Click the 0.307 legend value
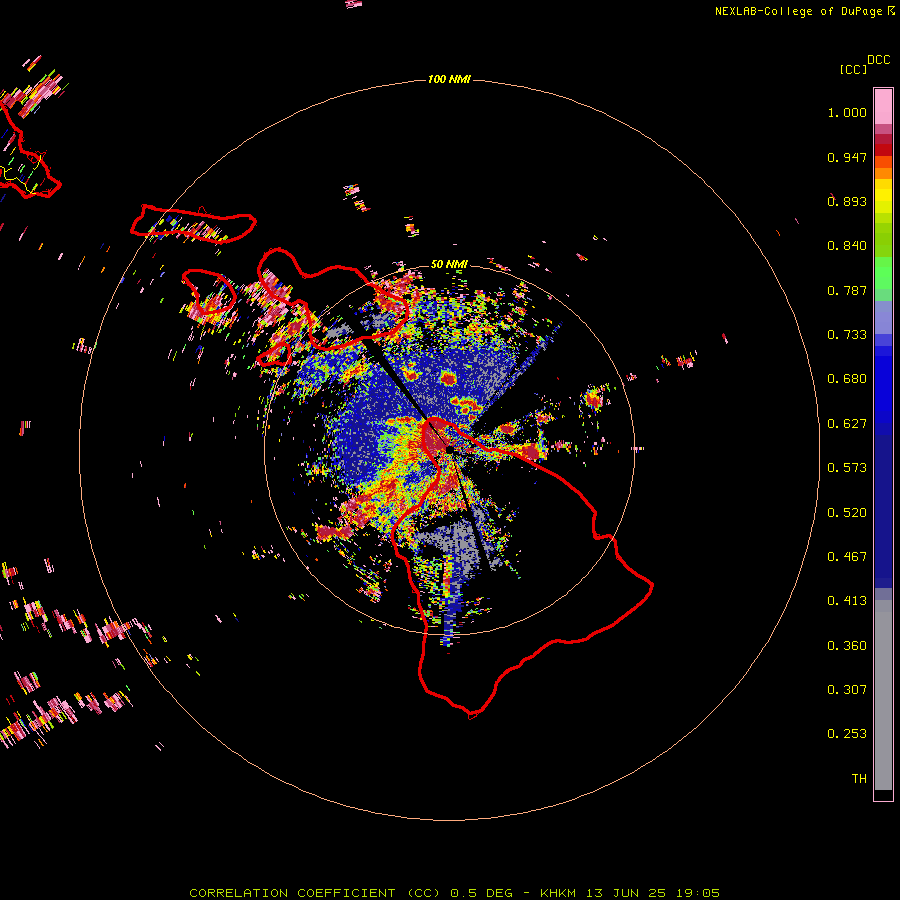Screen dimensions: 900x900 point(847,690)
